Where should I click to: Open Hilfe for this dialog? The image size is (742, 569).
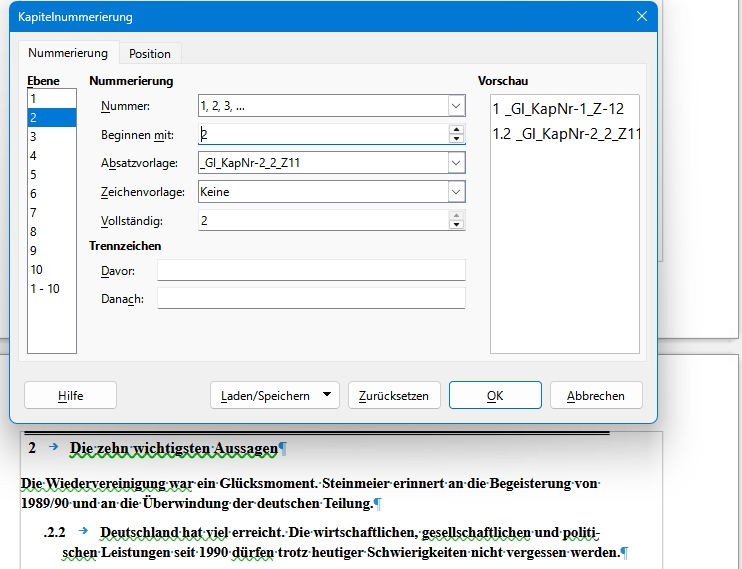[x=71, y=395]
